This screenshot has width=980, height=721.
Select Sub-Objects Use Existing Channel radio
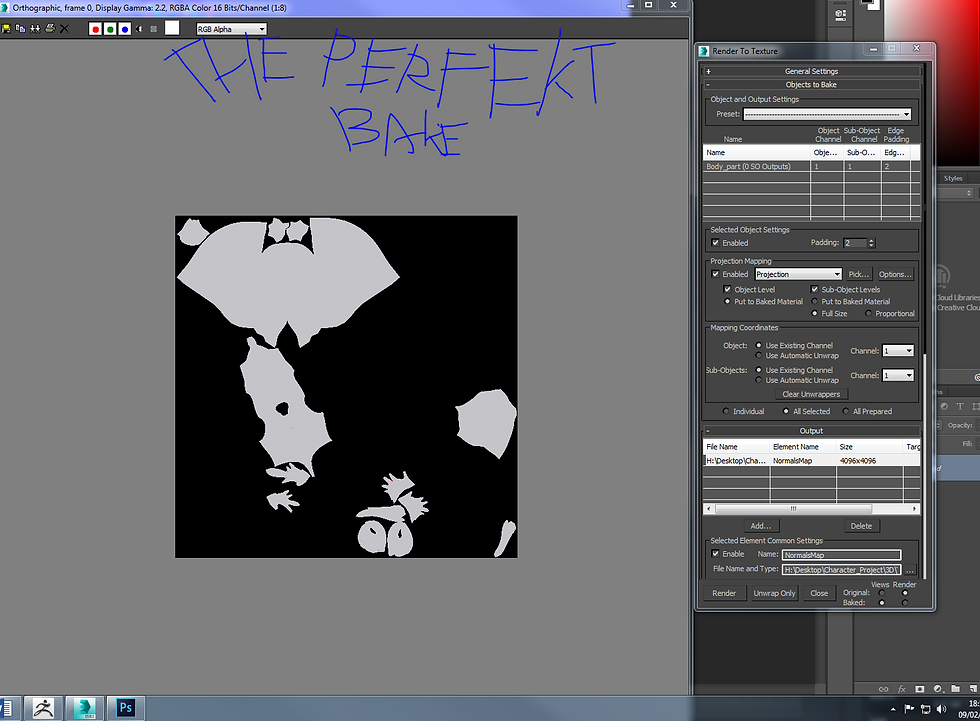point(758,370)
